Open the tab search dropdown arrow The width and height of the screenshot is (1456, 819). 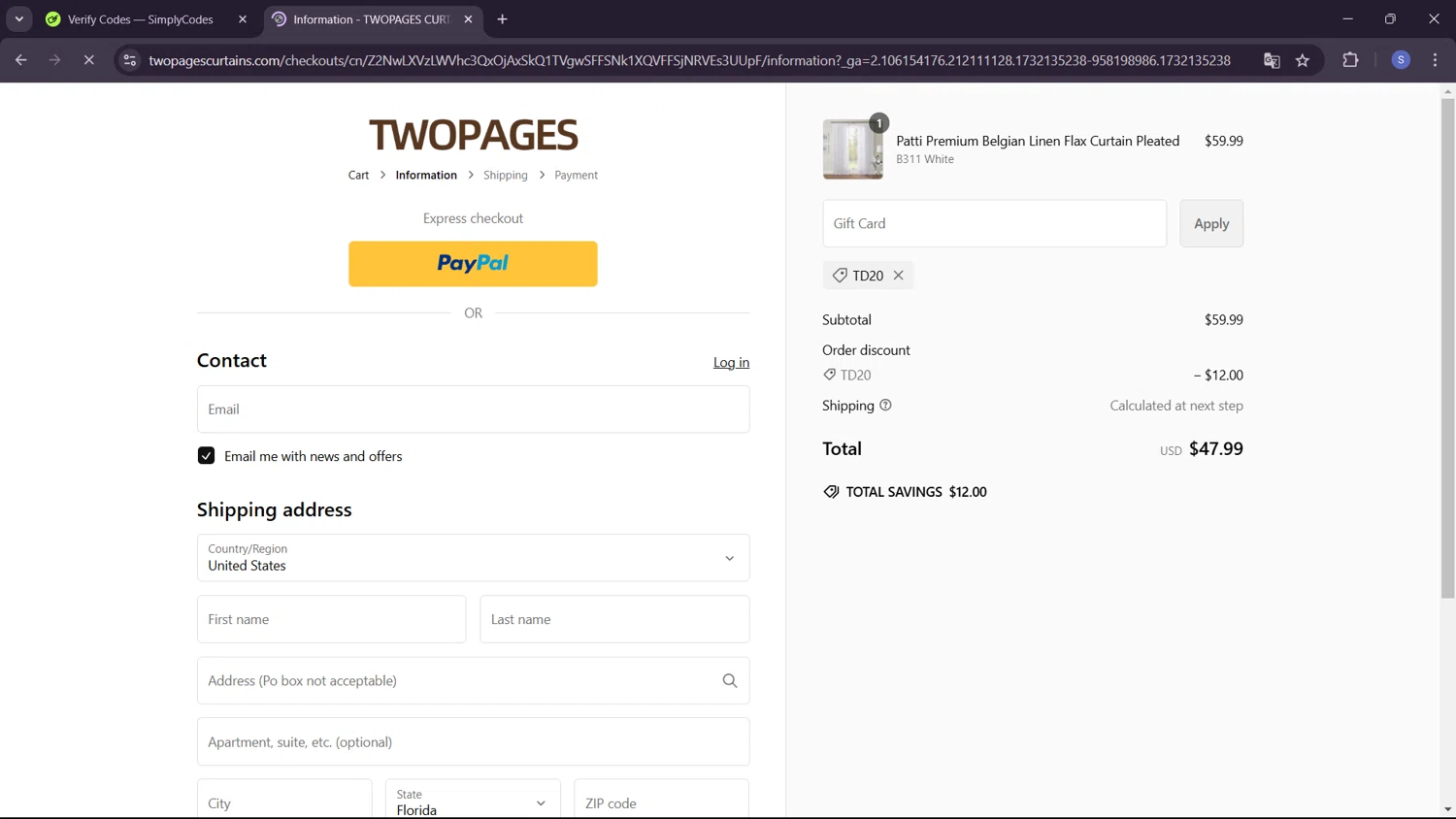point(19,19)
